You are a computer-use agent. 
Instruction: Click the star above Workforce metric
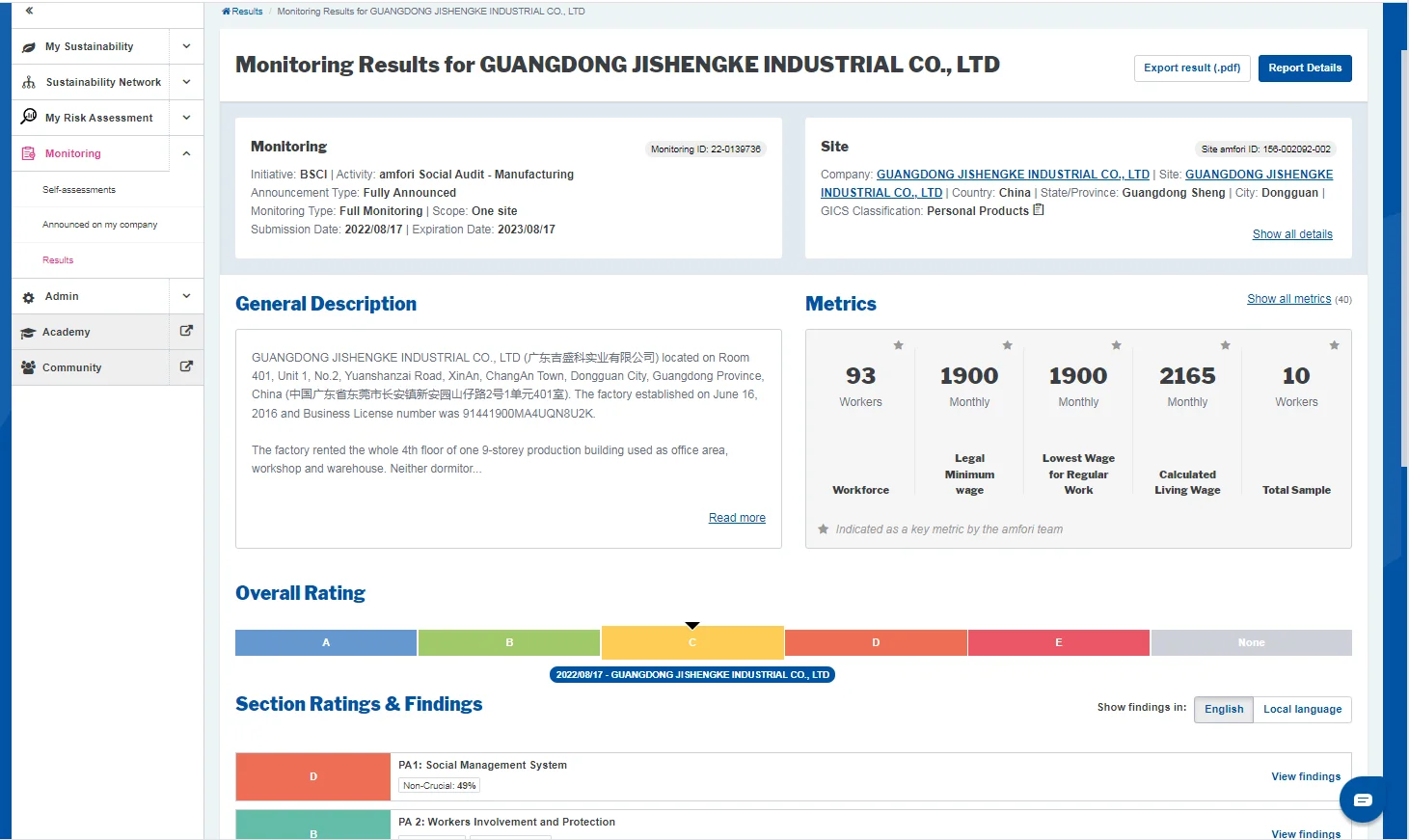click(x=898, y=345)
